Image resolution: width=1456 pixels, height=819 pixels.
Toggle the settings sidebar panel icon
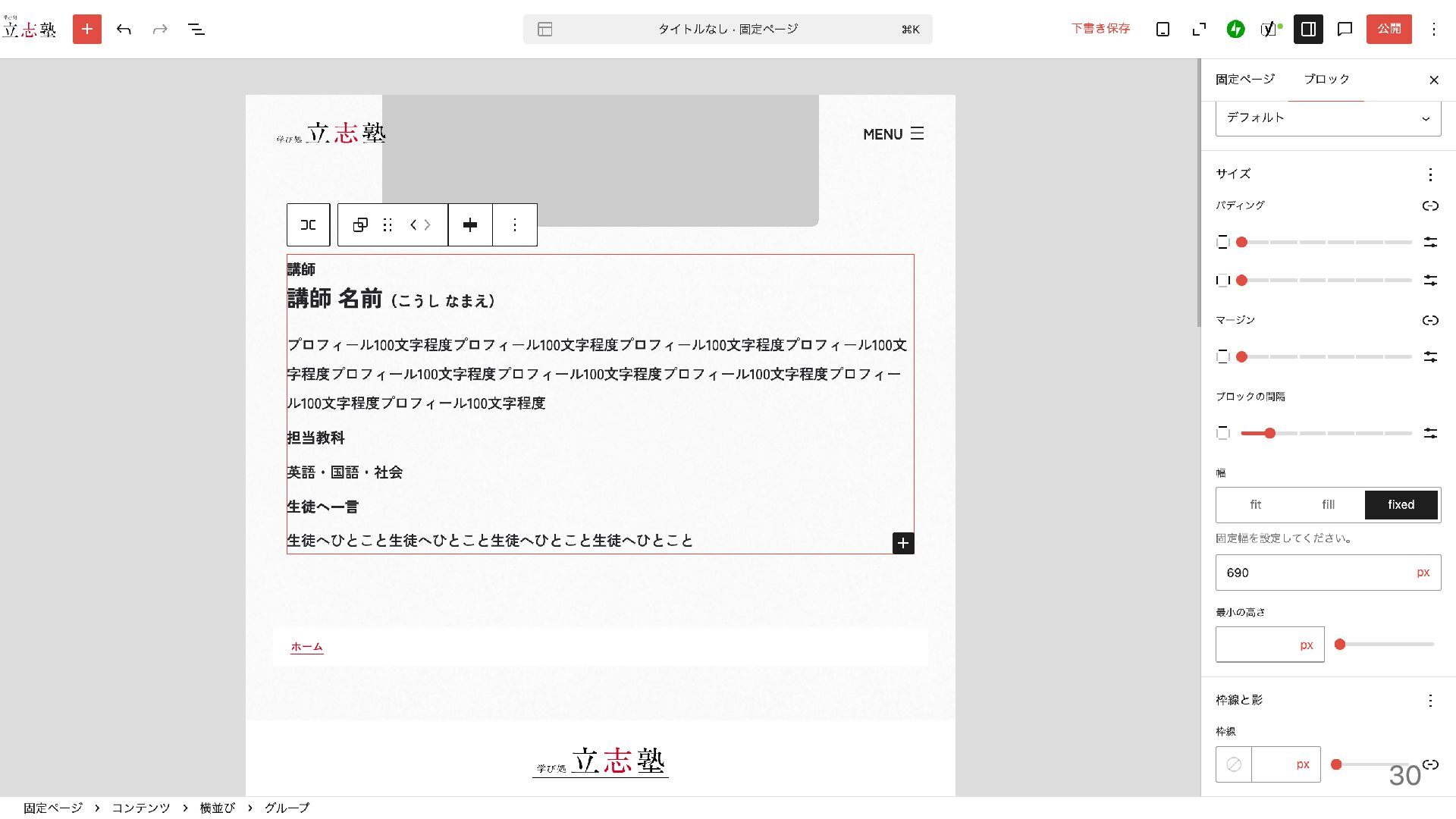pos(1308,29)
